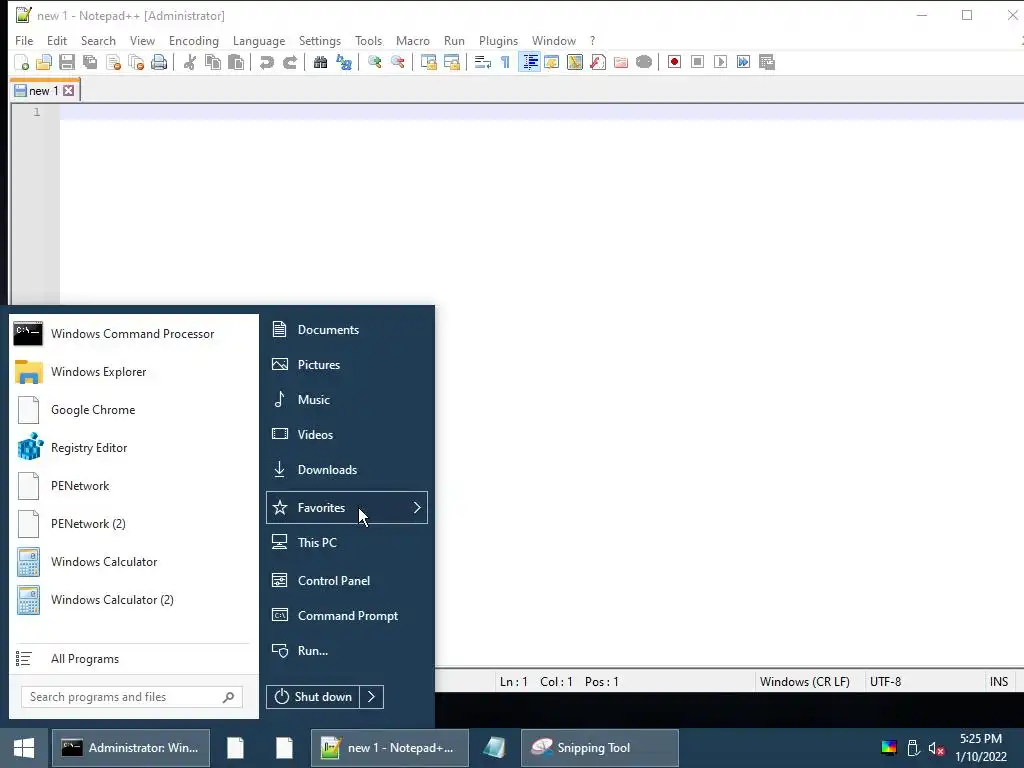Screen dimensions: 1024x768
Task: Cut selection with the scissors icon
Action: 189,63
